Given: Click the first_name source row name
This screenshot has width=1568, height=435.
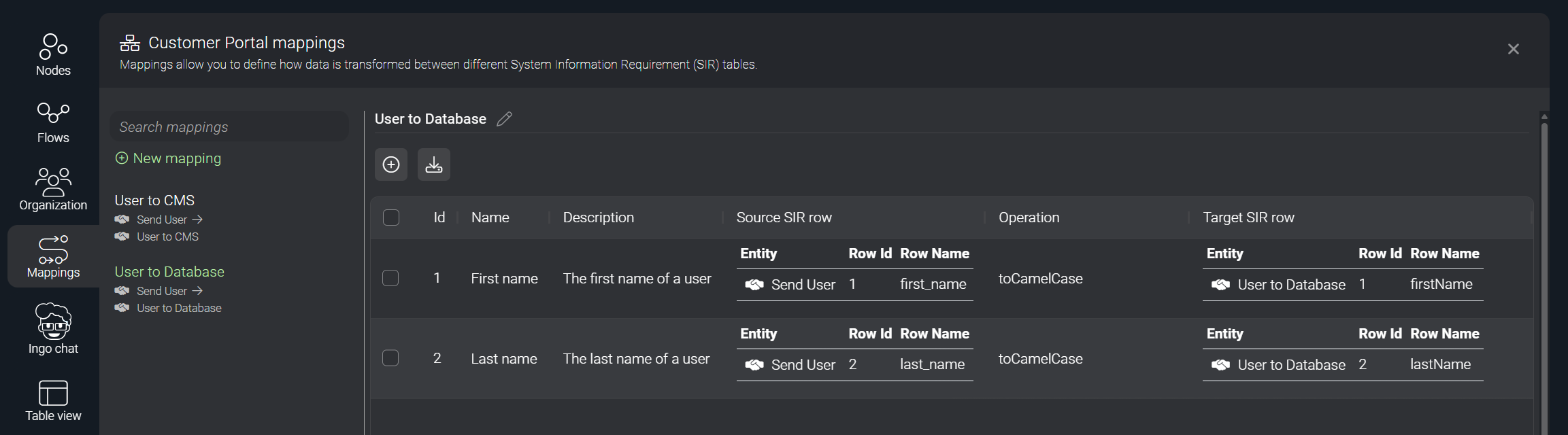Looking at the screenshot, I should coord(933,284).
